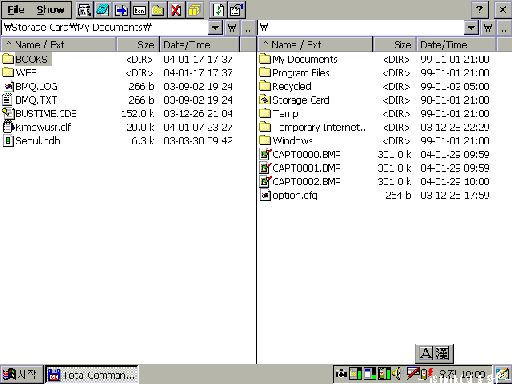The height and width of the screenshot is (384, 512).
Task: Click the blue-arrow copy toolbar icon
Action: (x=121, y=10)
